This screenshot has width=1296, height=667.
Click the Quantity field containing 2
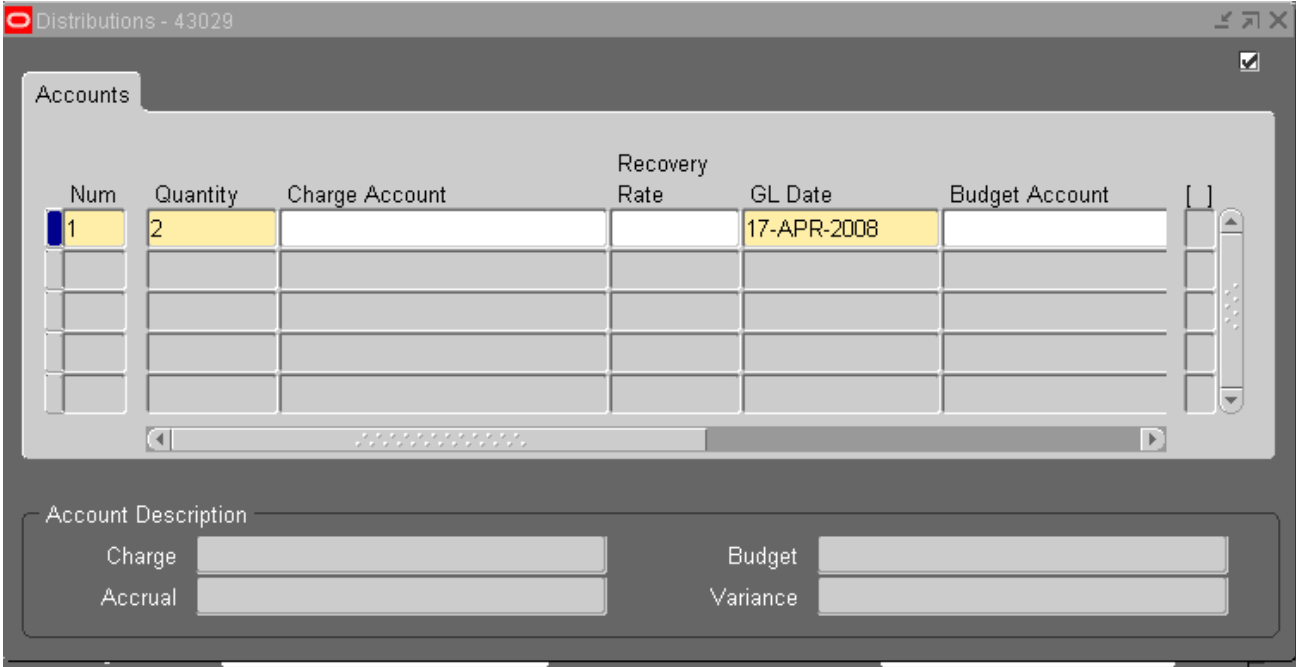point(211,229)
